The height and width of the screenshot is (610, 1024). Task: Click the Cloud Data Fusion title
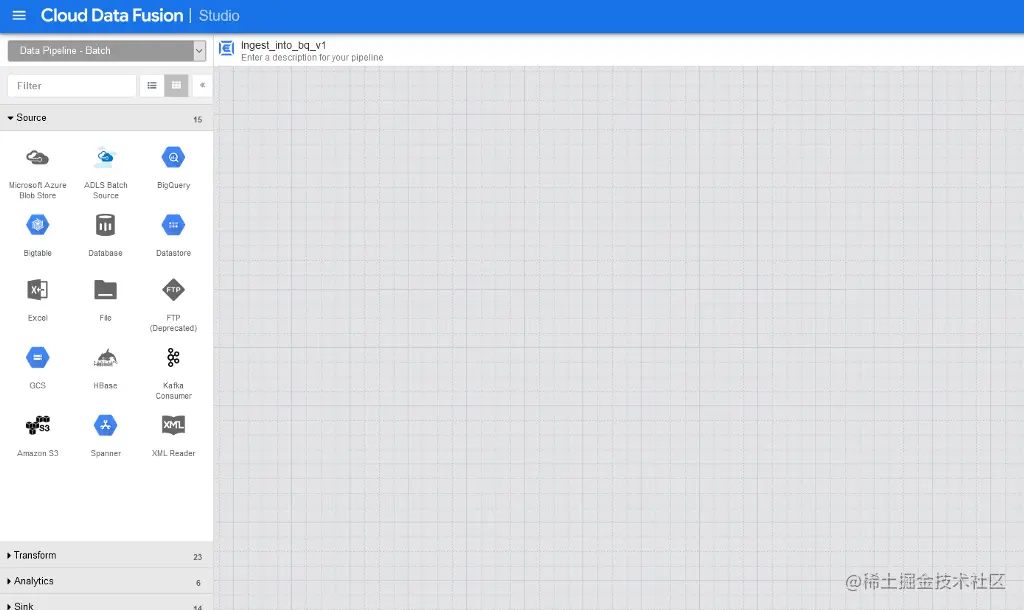pos(112,16)
